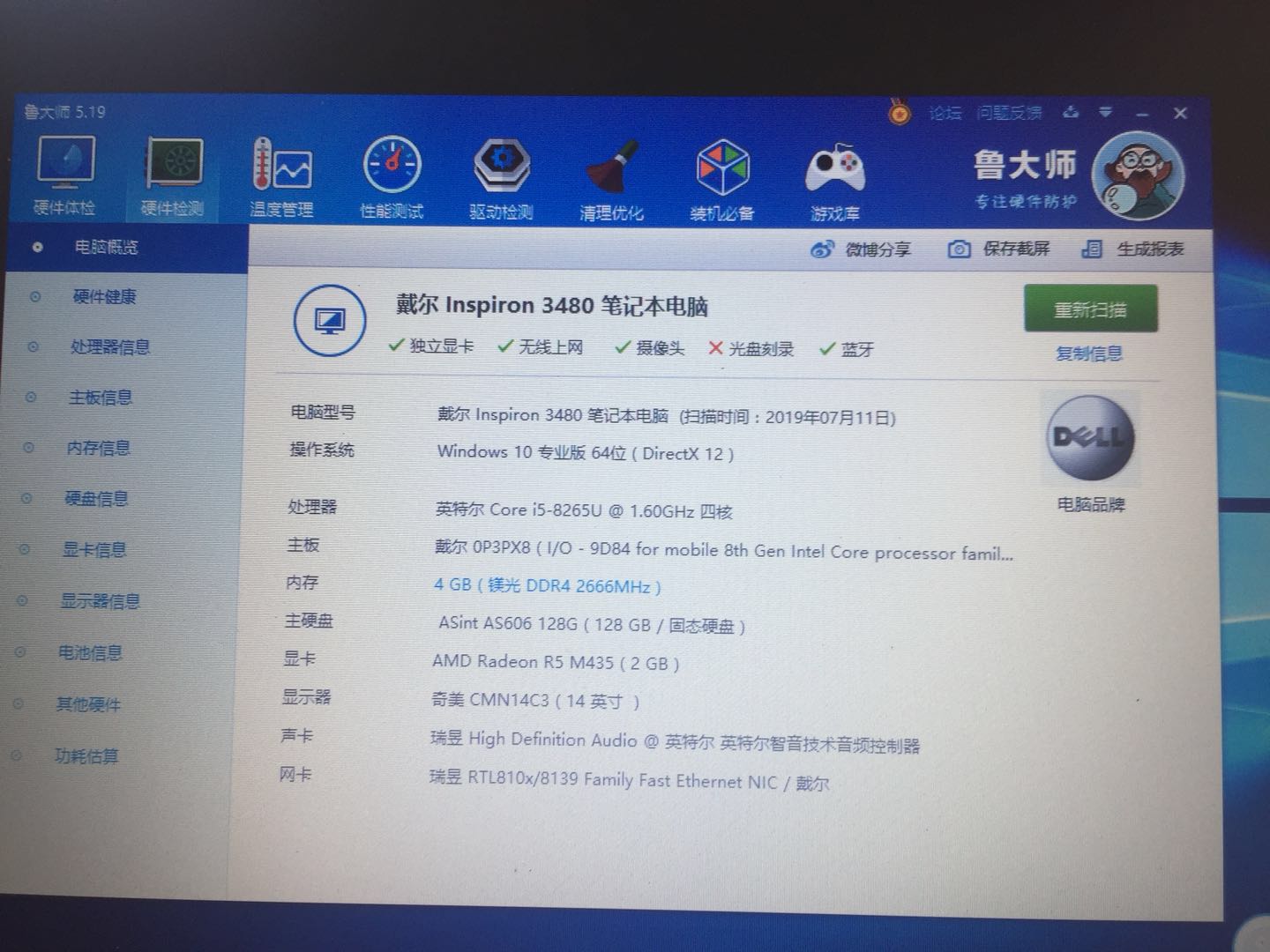Viewport: 1270px width, 952px height.
Task: Click 蓝牙 feature indicator
Action: tap(847, 350)
